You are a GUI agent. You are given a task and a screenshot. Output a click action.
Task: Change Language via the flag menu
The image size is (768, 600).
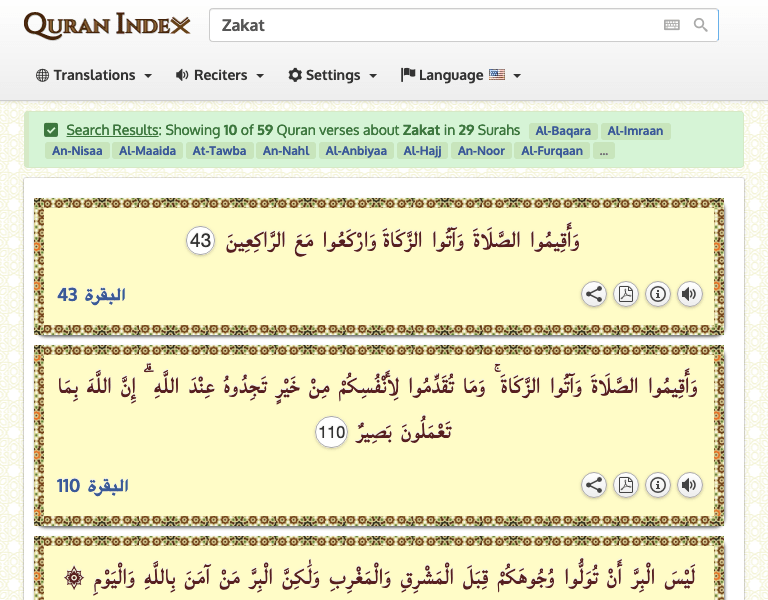point(461,75)
